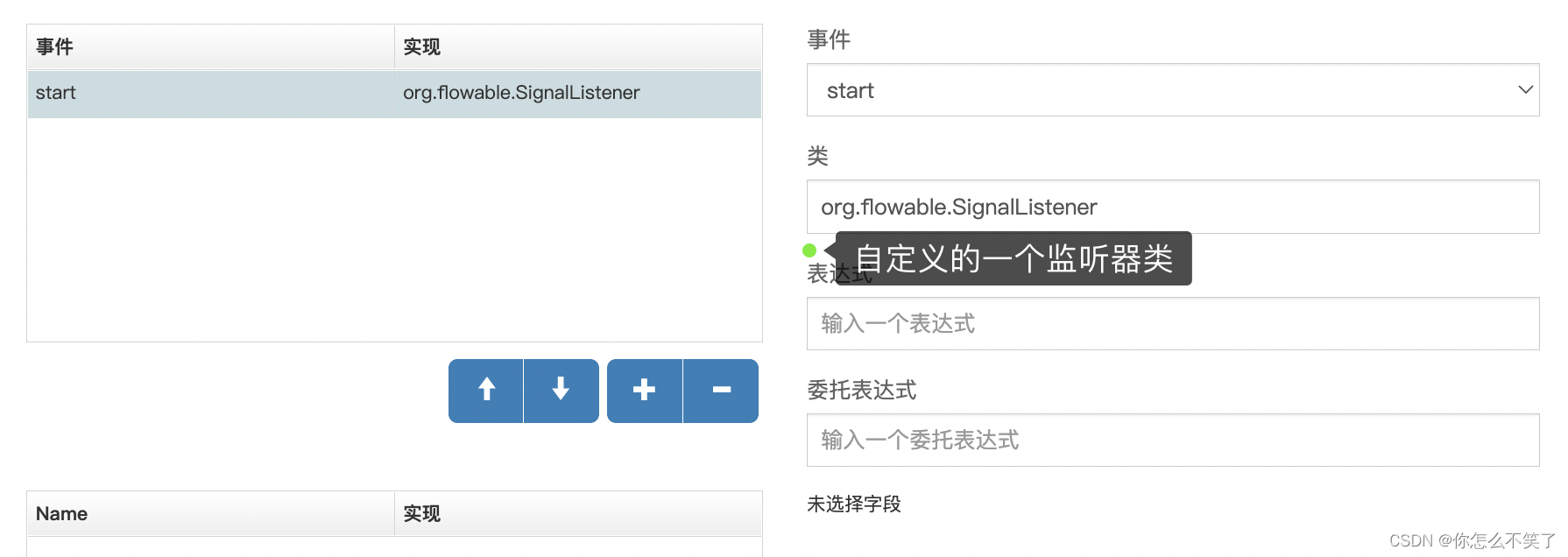Click 实现 header in the upper table
Image resolution: width=1568 pixels, height=557 pixels.
[421, 47]
